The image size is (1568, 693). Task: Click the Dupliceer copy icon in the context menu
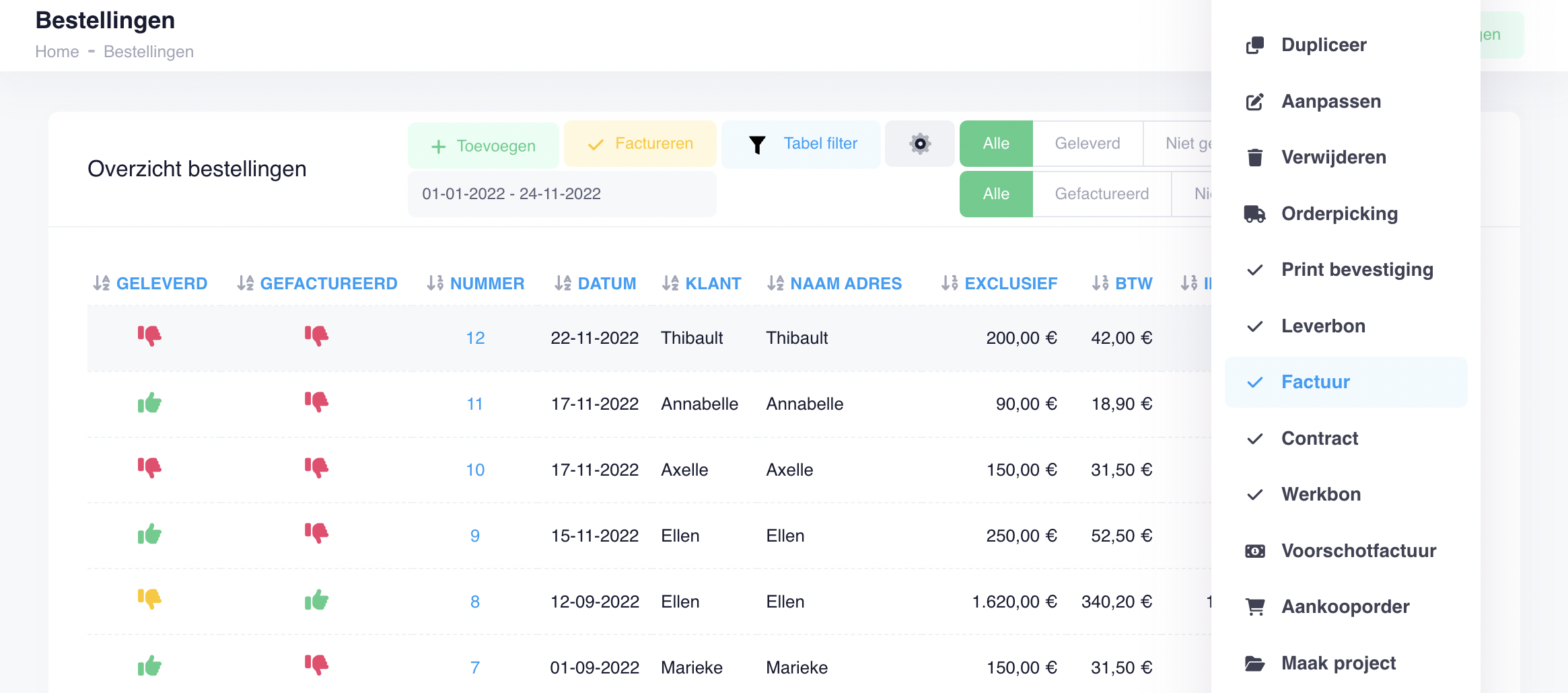(1254, 44)
